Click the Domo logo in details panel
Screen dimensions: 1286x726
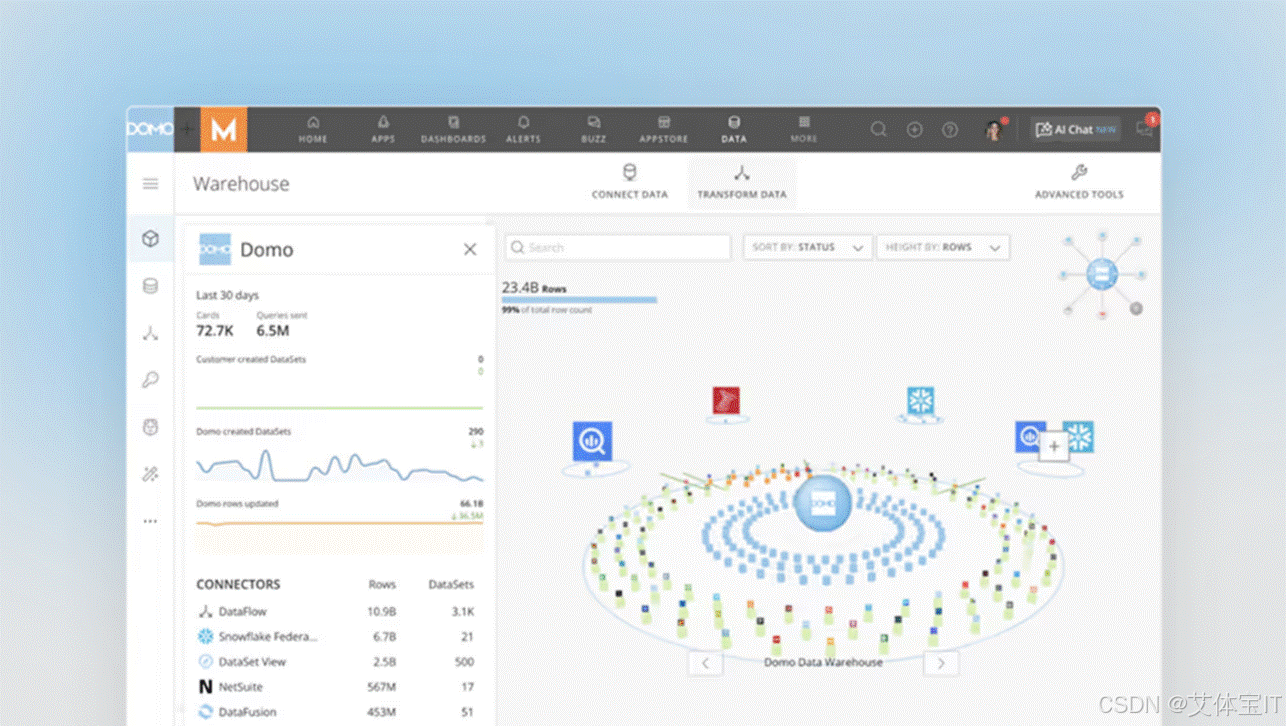pos(215,249)
